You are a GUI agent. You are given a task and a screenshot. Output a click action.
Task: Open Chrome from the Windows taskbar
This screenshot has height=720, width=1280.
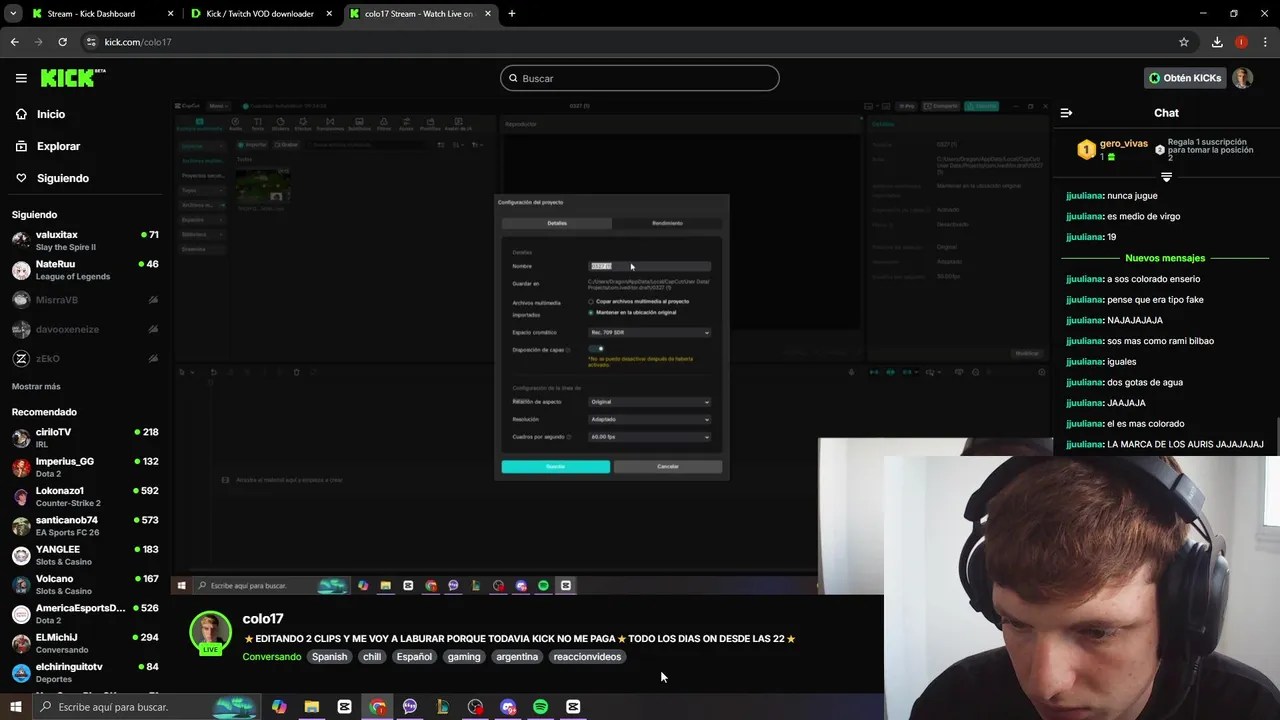click(x=377, y=707)
